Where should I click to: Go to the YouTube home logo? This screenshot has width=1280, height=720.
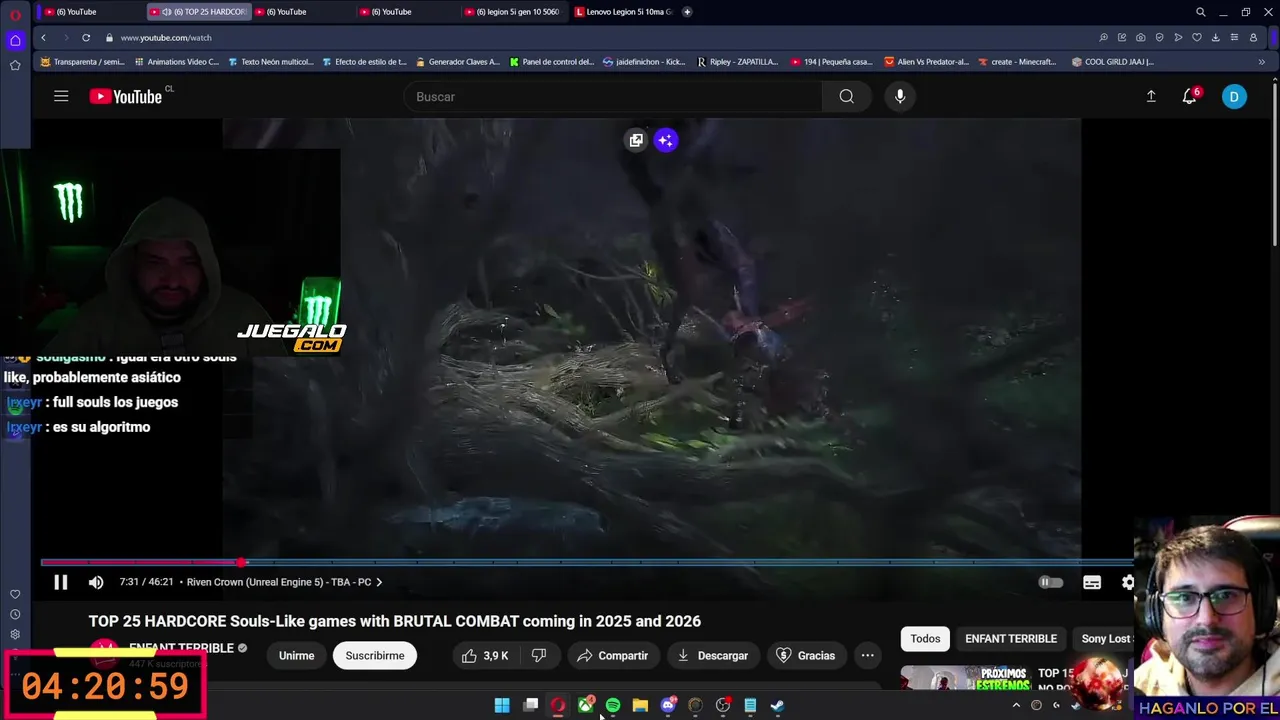pos(125,96)
